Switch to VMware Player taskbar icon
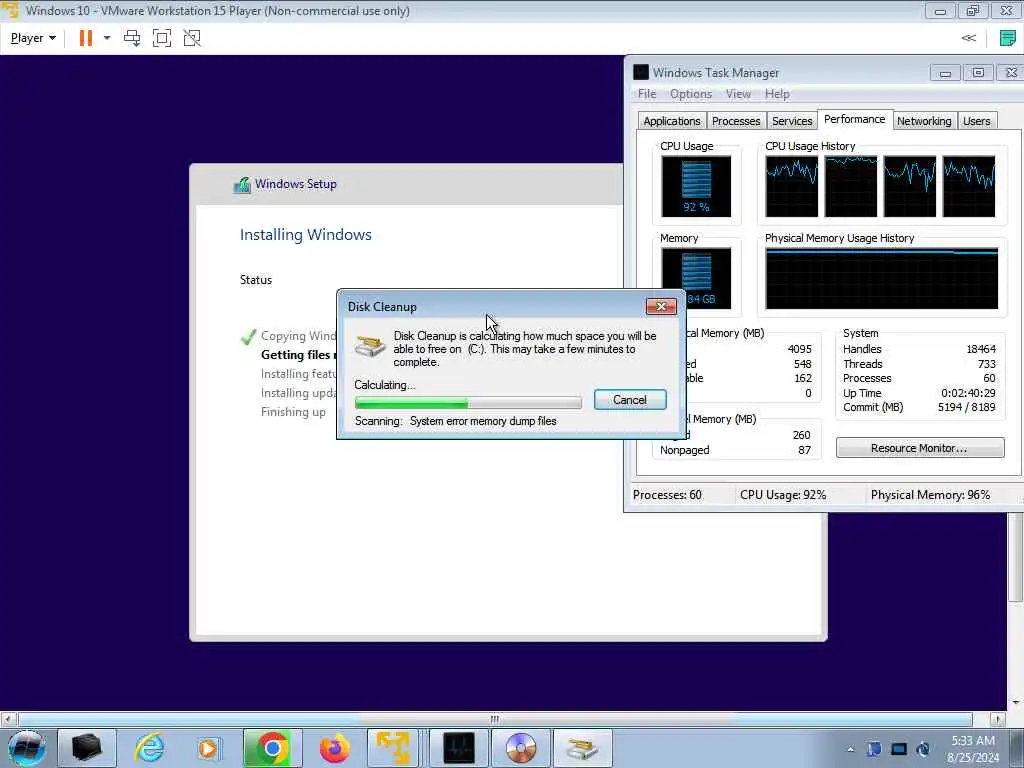 392,748
